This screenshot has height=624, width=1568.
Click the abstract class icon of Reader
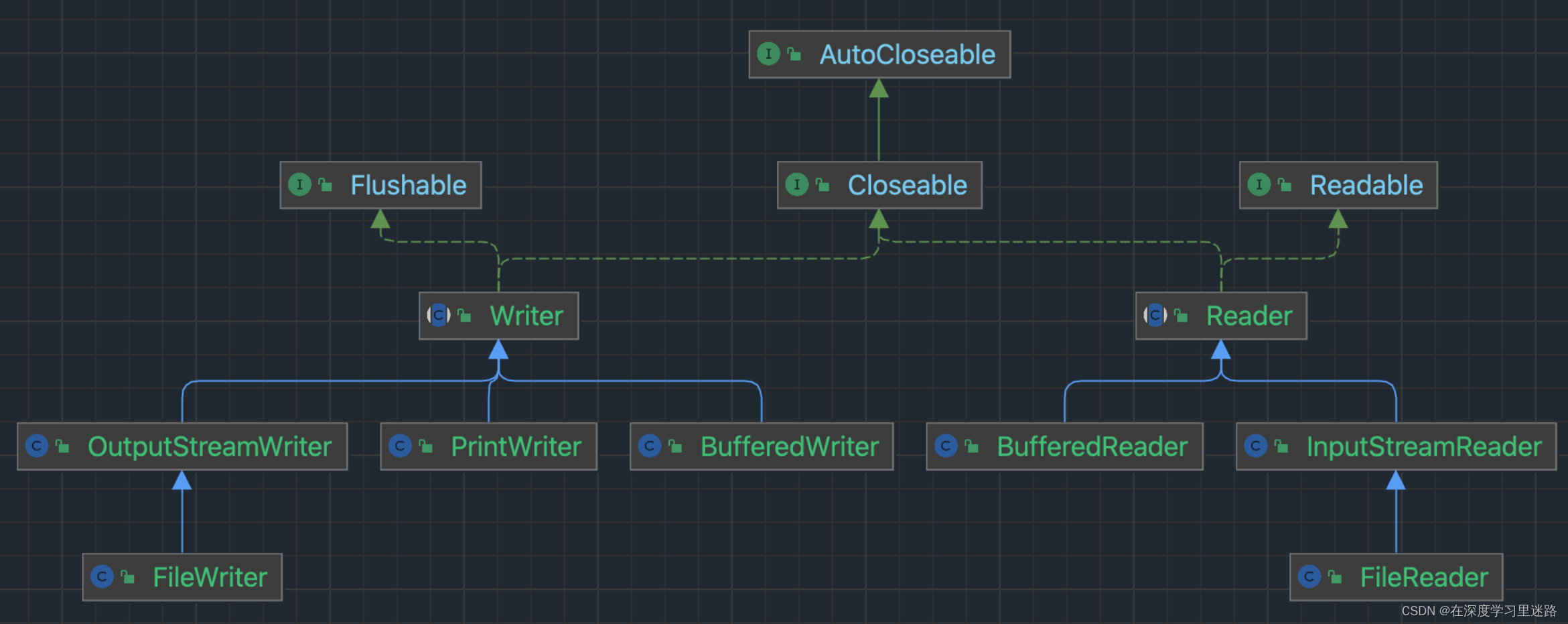(x=1155, y=315)
